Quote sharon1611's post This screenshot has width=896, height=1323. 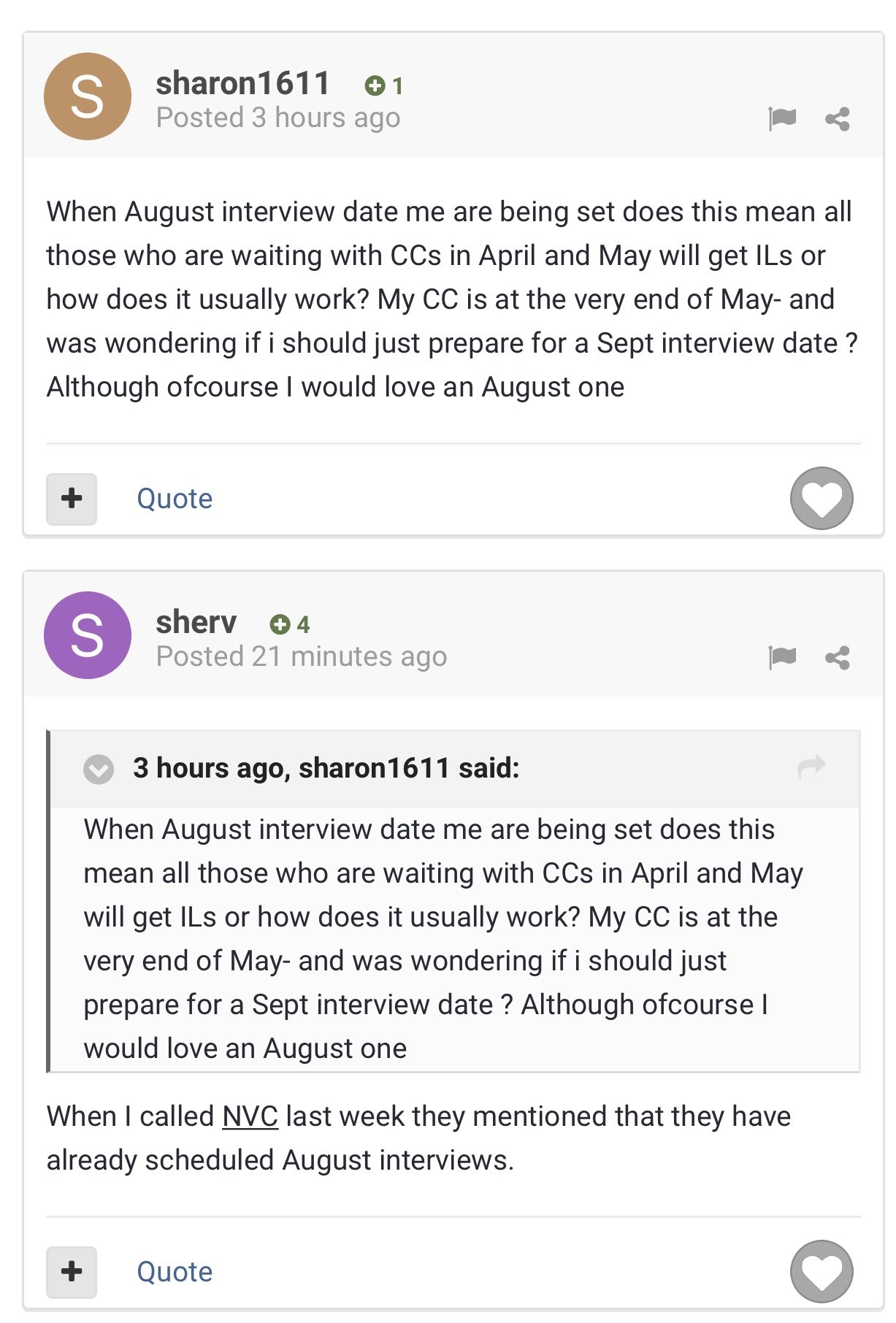pos(175,499)
